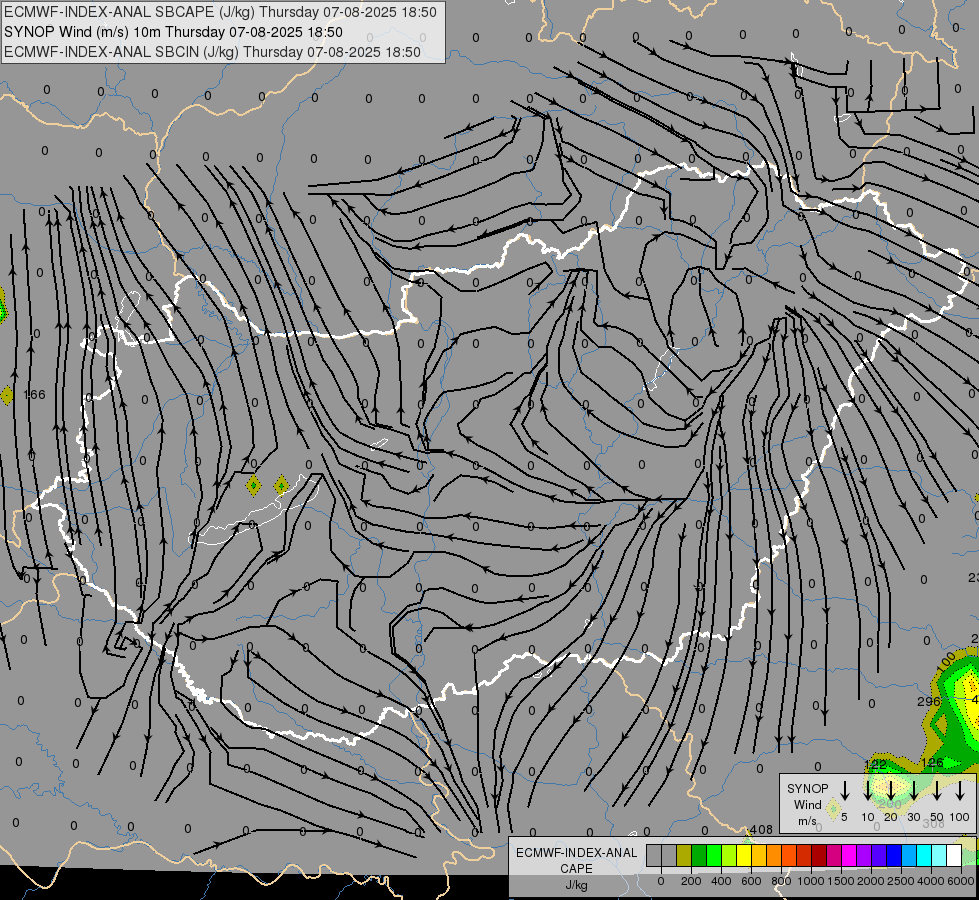
Task: Click the m/s unit in wind legend
Action: pyautogui.click(x=807, y=821)
